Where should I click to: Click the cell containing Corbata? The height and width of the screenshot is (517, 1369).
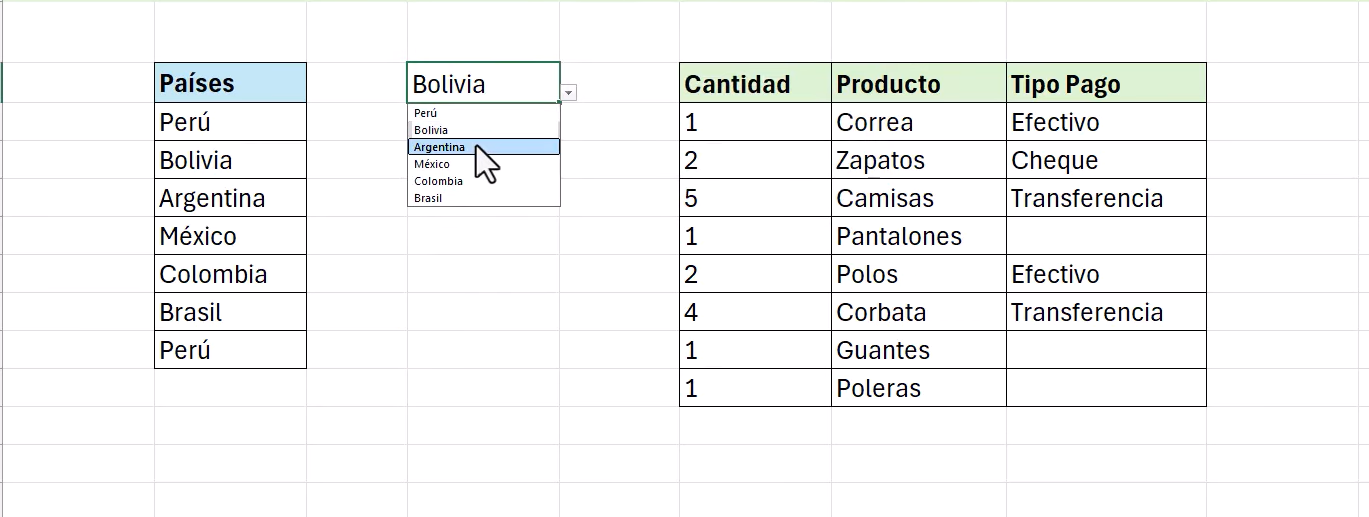[918, 312]
